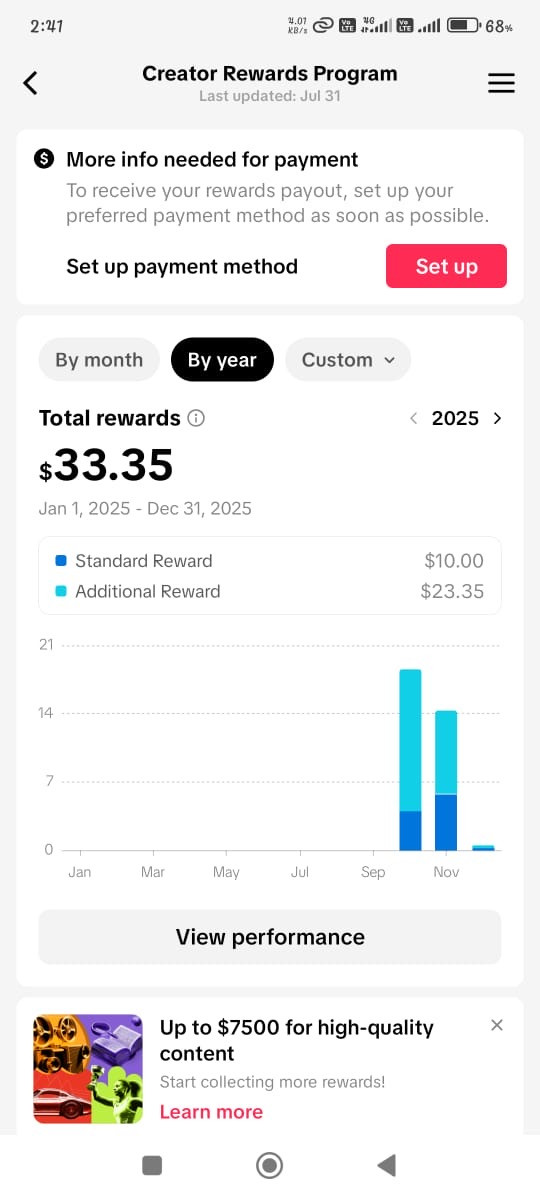Tap the Android home button

click(269, 1165)
